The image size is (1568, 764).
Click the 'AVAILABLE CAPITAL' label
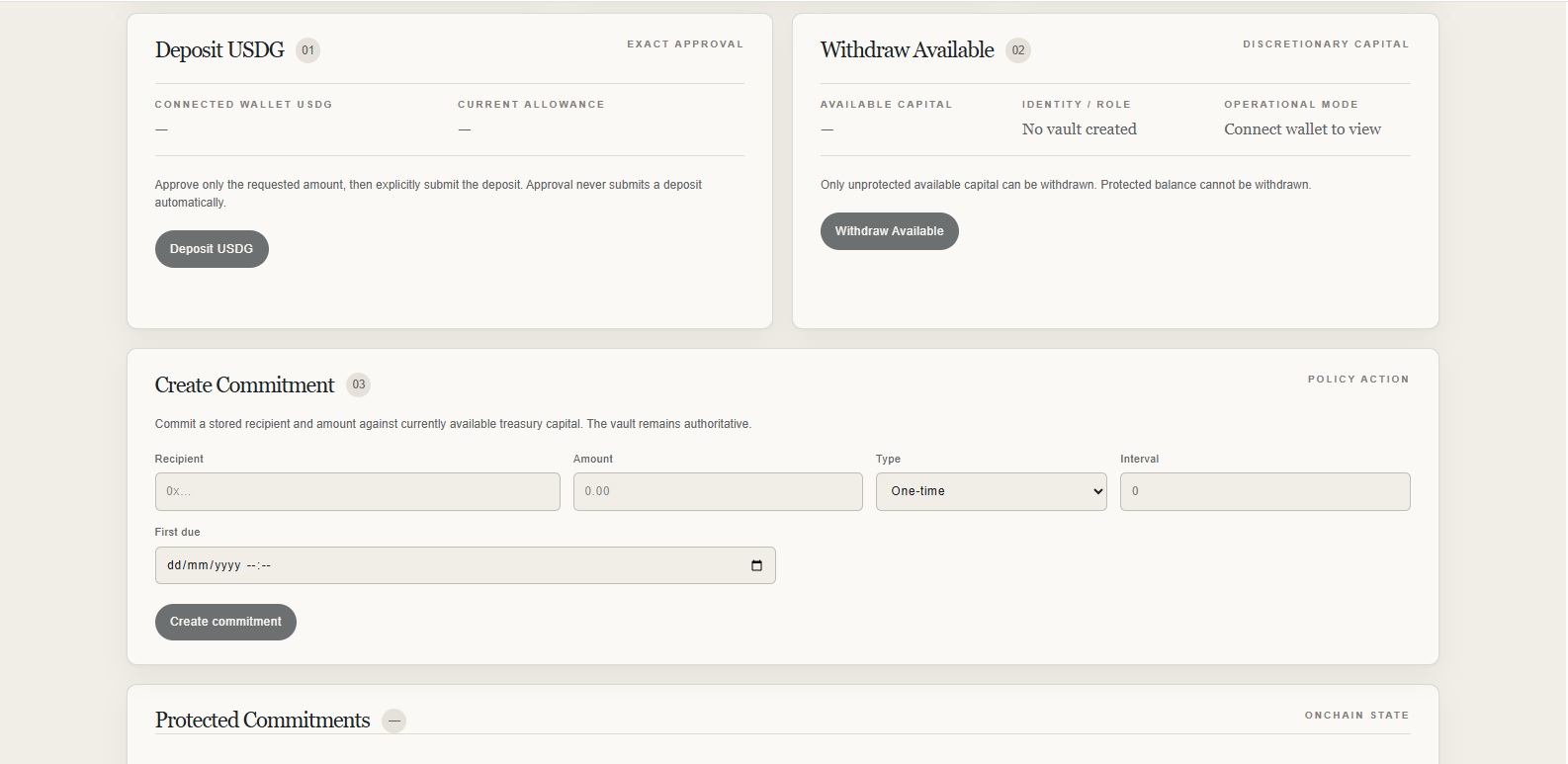point(887,105)
